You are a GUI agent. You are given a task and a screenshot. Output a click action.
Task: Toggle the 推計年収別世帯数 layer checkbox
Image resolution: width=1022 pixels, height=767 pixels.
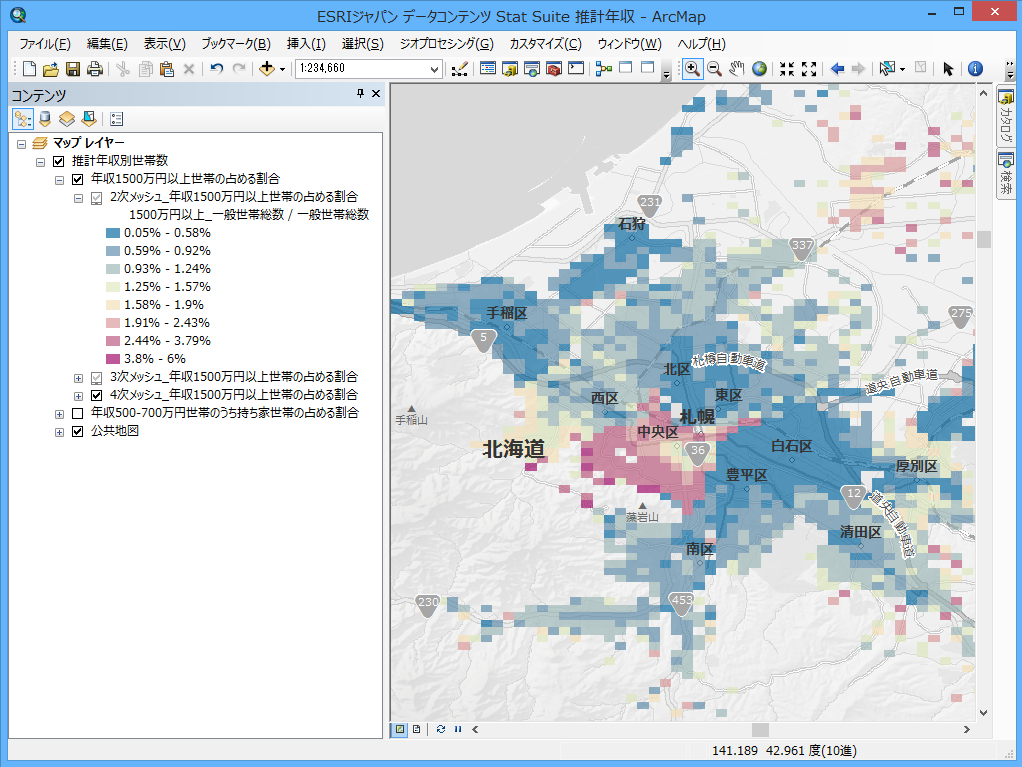pos(59,161)
